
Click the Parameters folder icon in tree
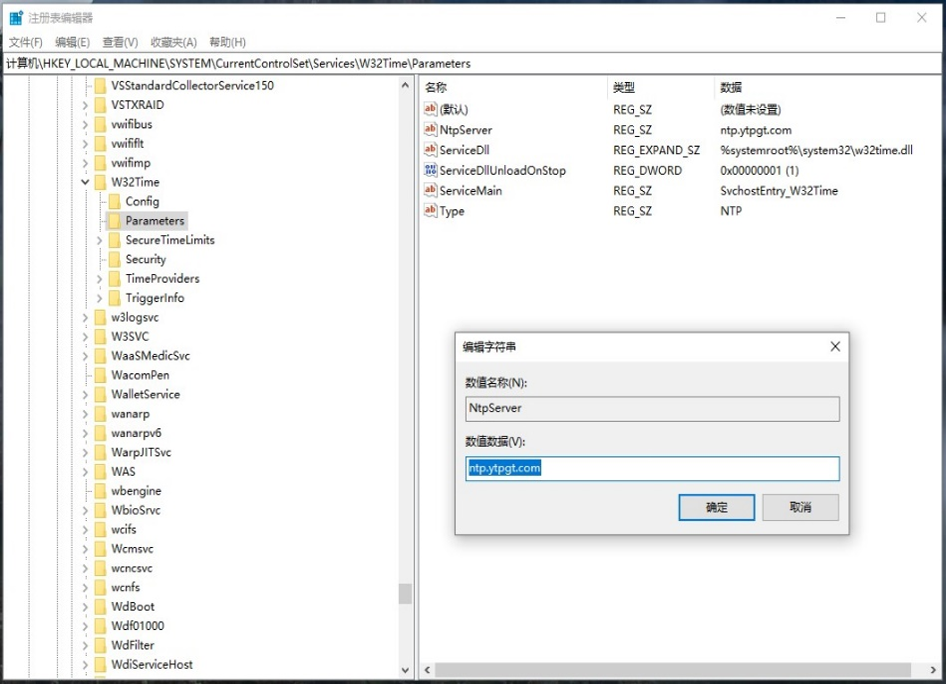114,221
